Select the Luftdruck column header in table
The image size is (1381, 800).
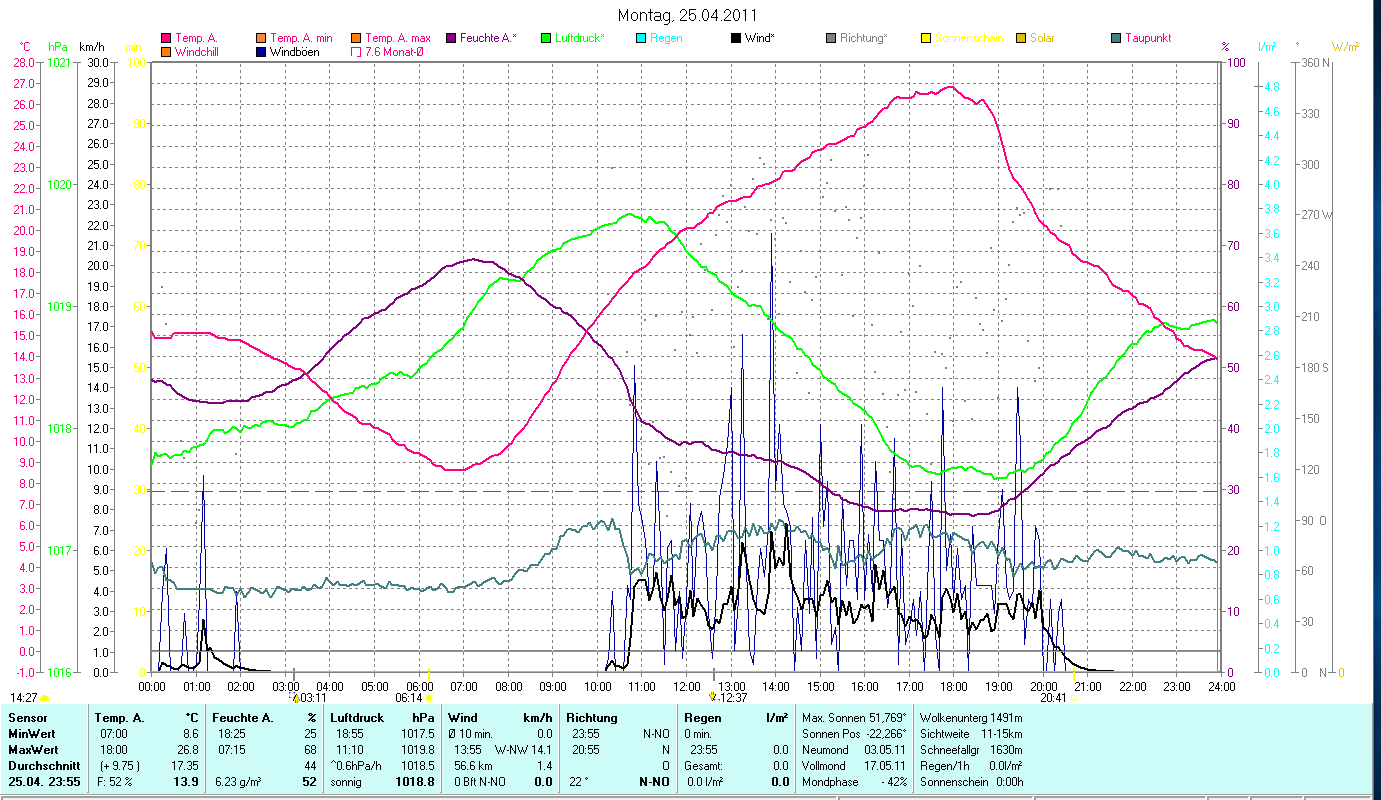pos(356,718)
